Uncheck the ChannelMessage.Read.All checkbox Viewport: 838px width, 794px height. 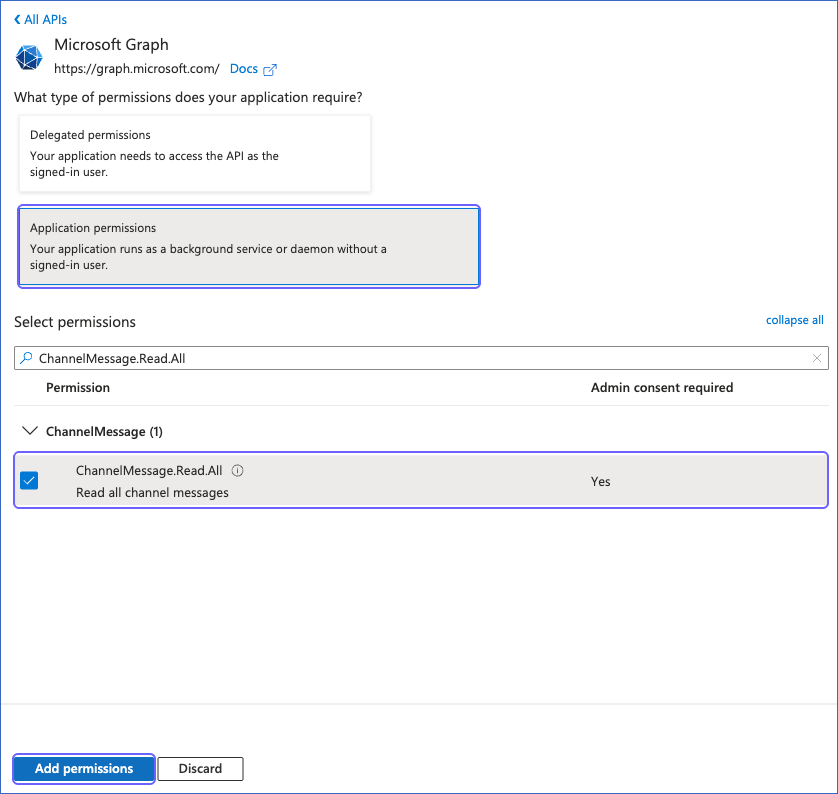coord(29,480)
